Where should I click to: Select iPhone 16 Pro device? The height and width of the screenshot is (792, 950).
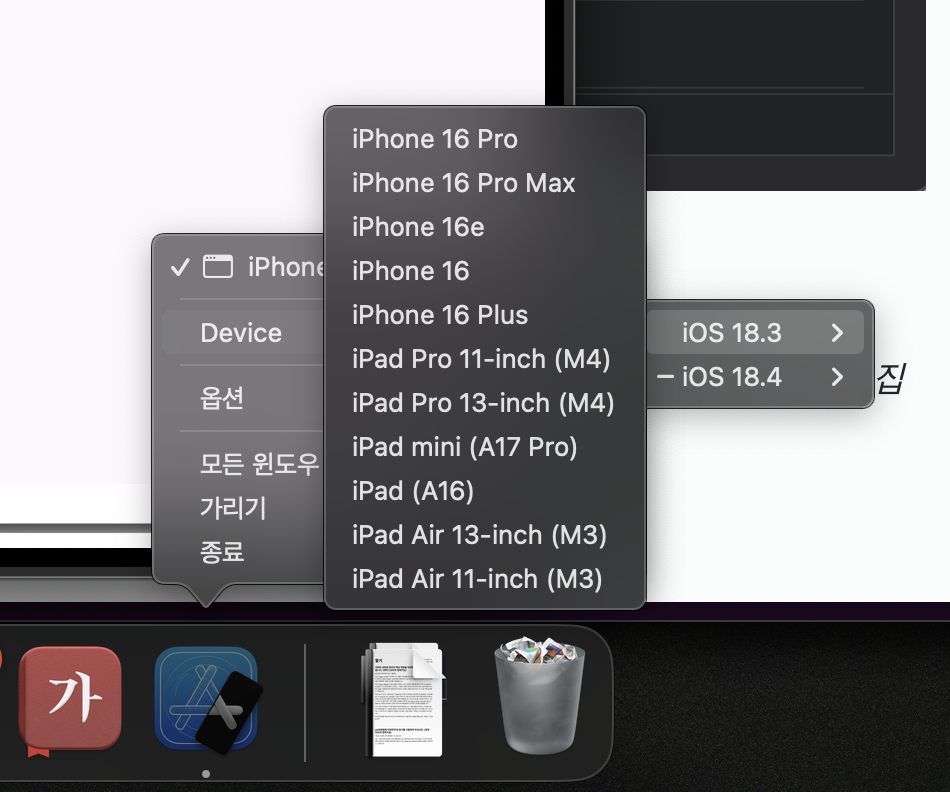(x=485, y=139)
